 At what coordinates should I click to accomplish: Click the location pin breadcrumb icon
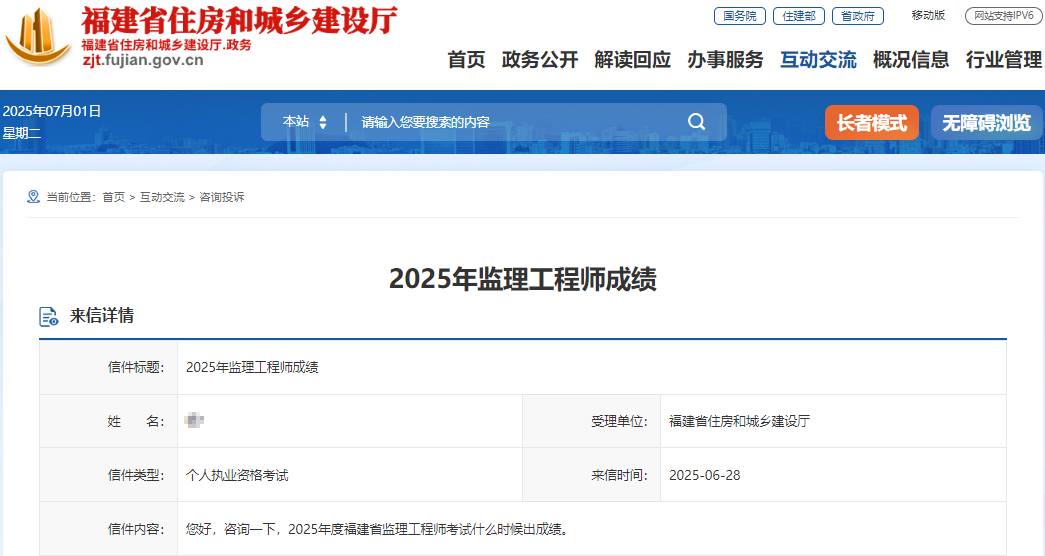(x=33, y=197)
